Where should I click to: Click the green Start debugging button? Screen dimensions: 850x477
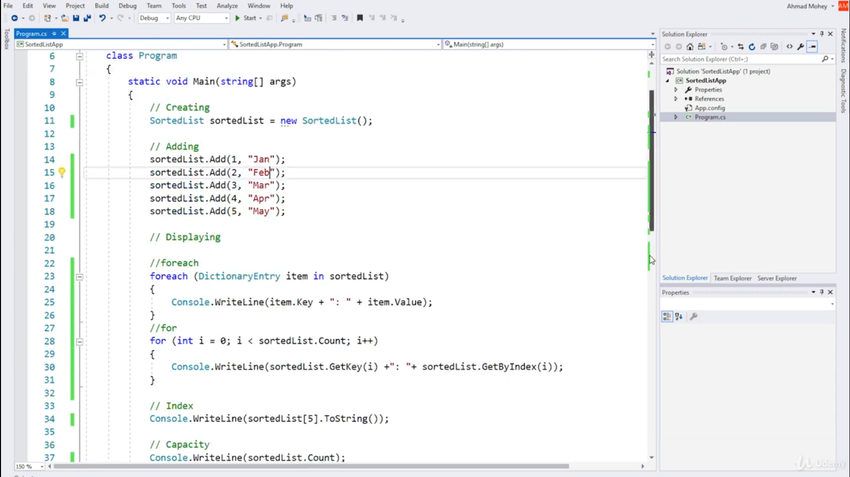246,18
